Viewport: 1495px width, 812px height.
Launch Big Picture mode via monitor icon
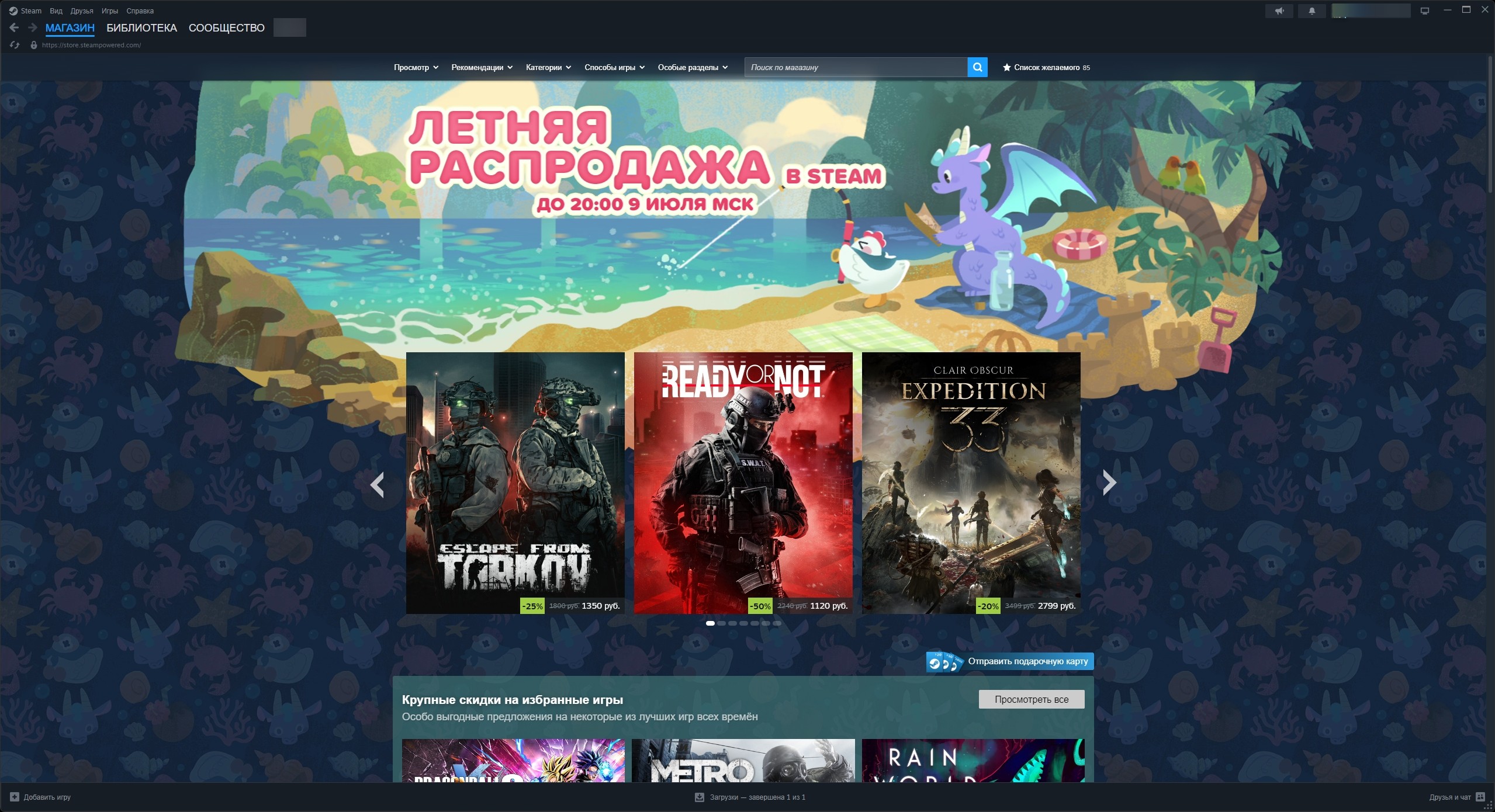(1425, 11)
